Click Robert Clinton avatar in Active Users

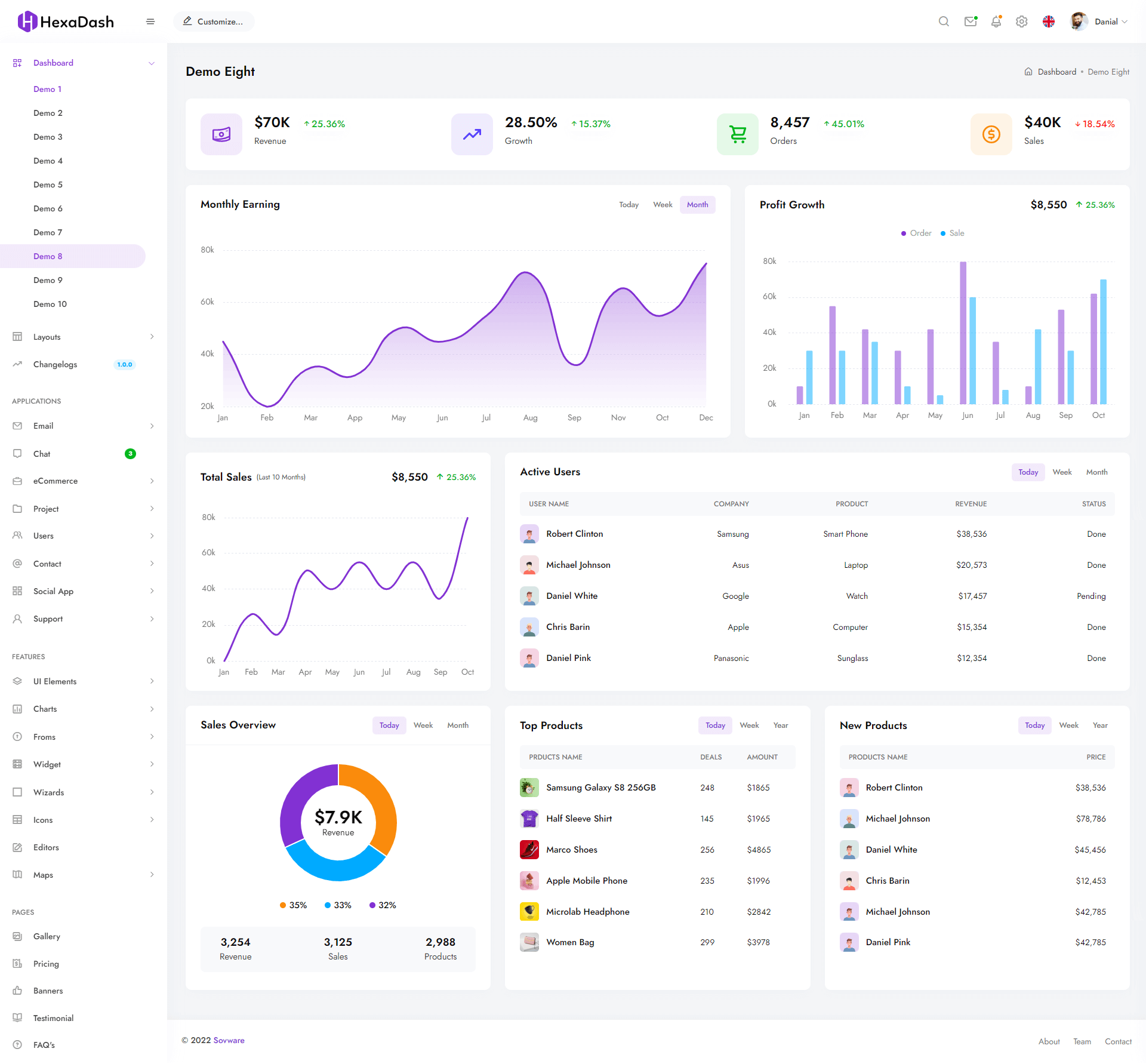click(529, 534)
